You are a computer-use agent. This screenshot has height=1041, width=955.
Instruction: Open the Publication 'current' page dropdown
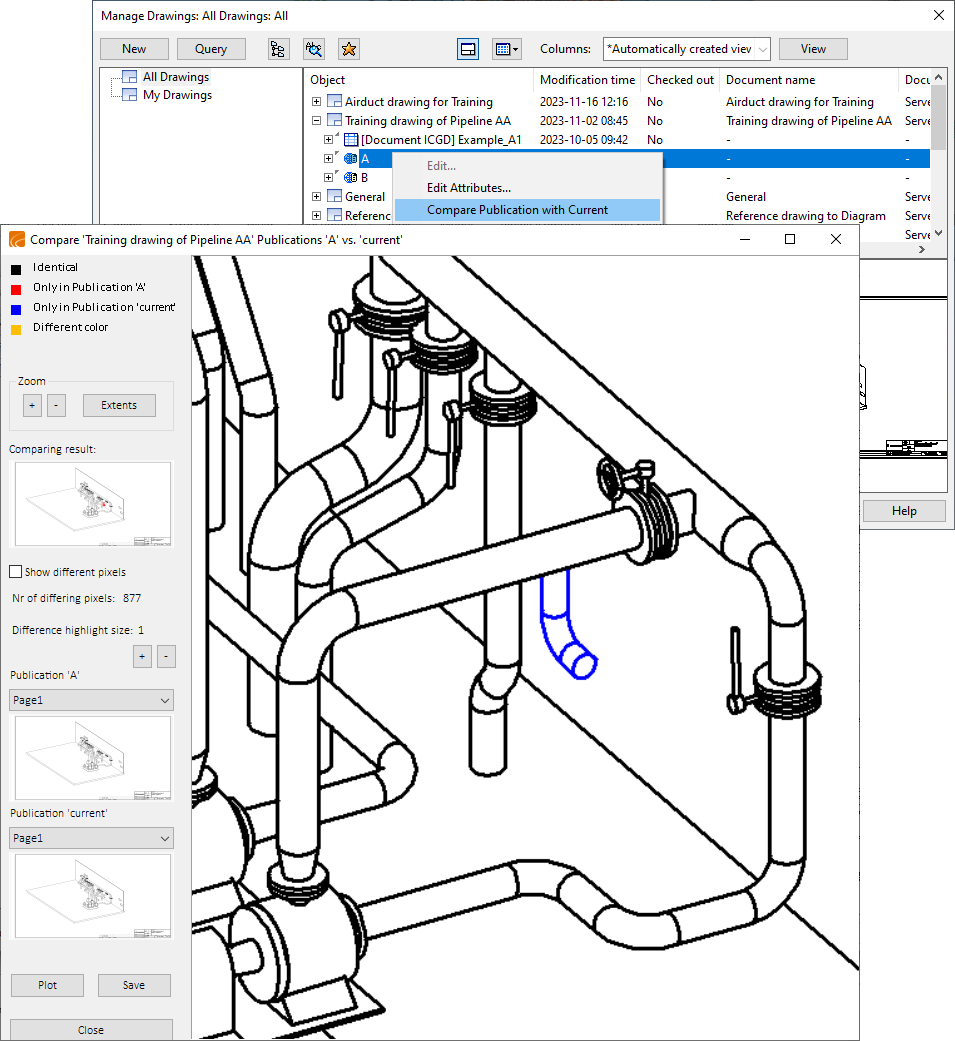coord(91,838)
